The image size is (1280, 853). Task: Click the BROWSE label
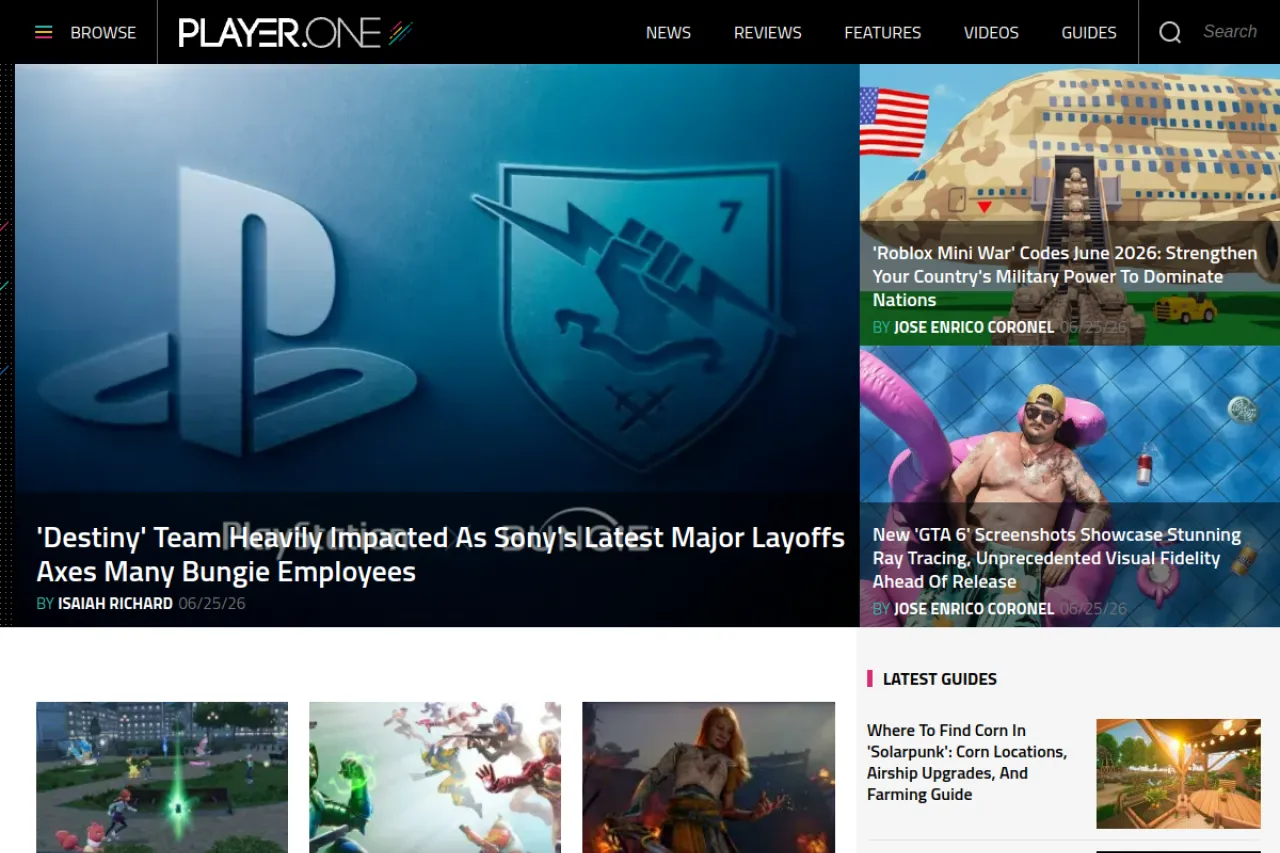(103, 32)
